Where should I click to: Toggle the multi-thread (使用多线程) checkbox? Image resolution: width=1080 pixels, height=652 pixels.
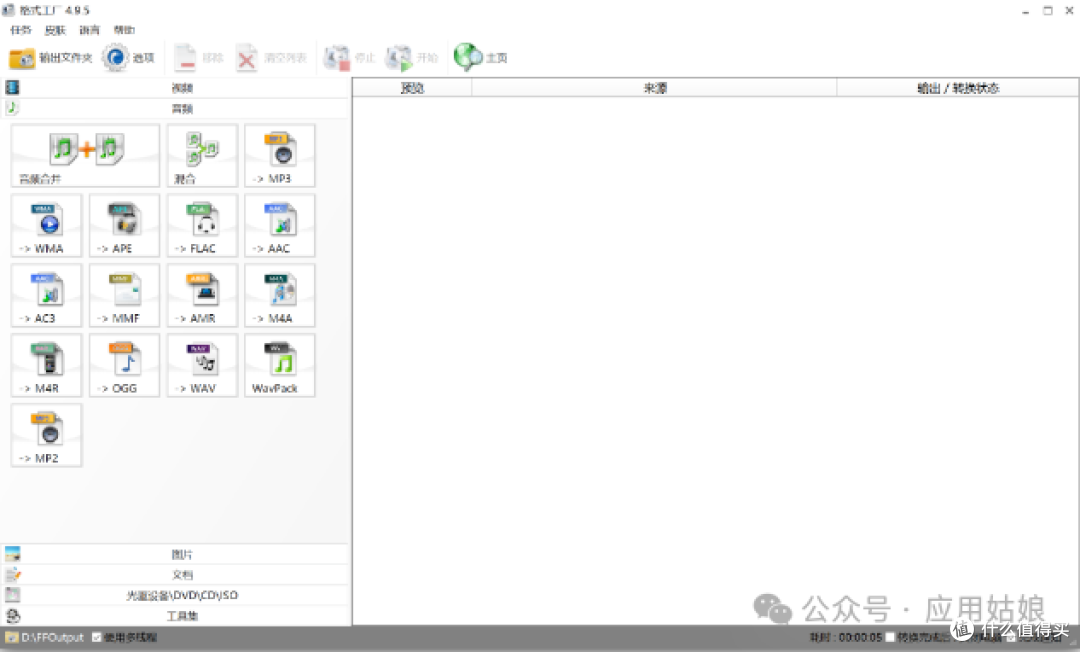click(96, 638)
